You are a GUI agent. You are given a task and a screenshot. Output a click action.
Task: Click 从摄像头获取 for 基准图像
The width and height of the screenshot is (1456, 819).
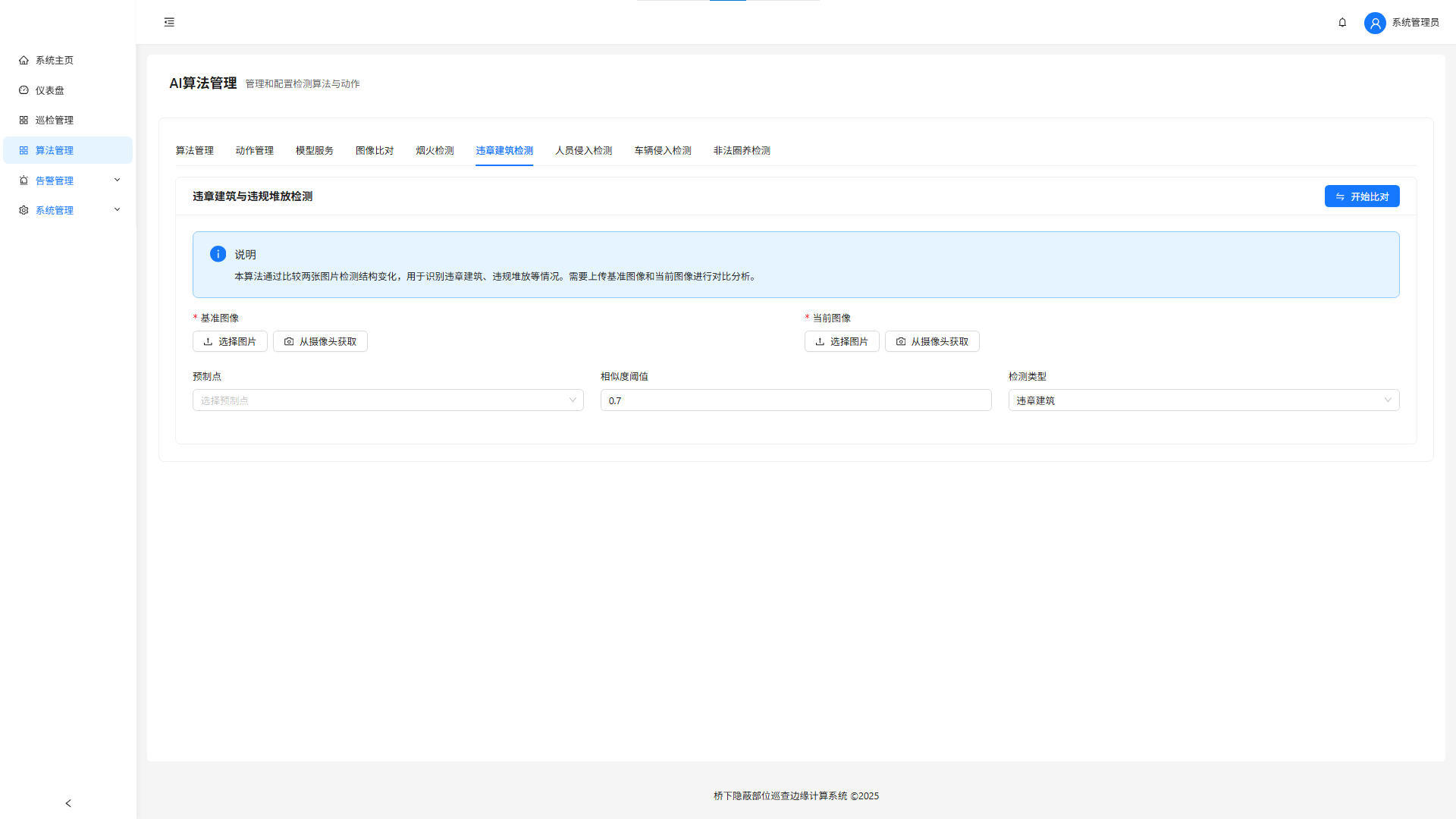[x=320, y=341]
